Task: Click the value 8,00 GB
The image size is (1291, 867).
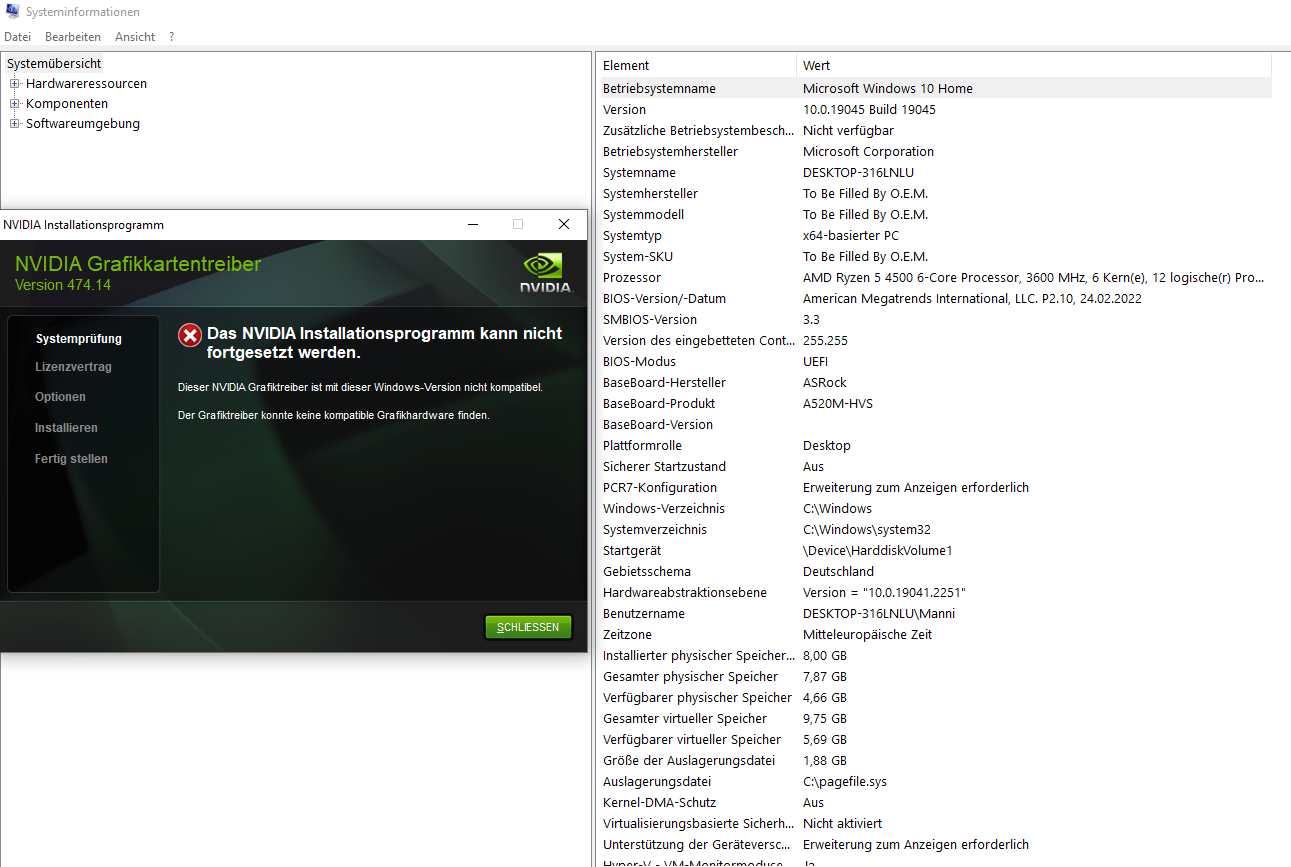Action: point(825,656)
